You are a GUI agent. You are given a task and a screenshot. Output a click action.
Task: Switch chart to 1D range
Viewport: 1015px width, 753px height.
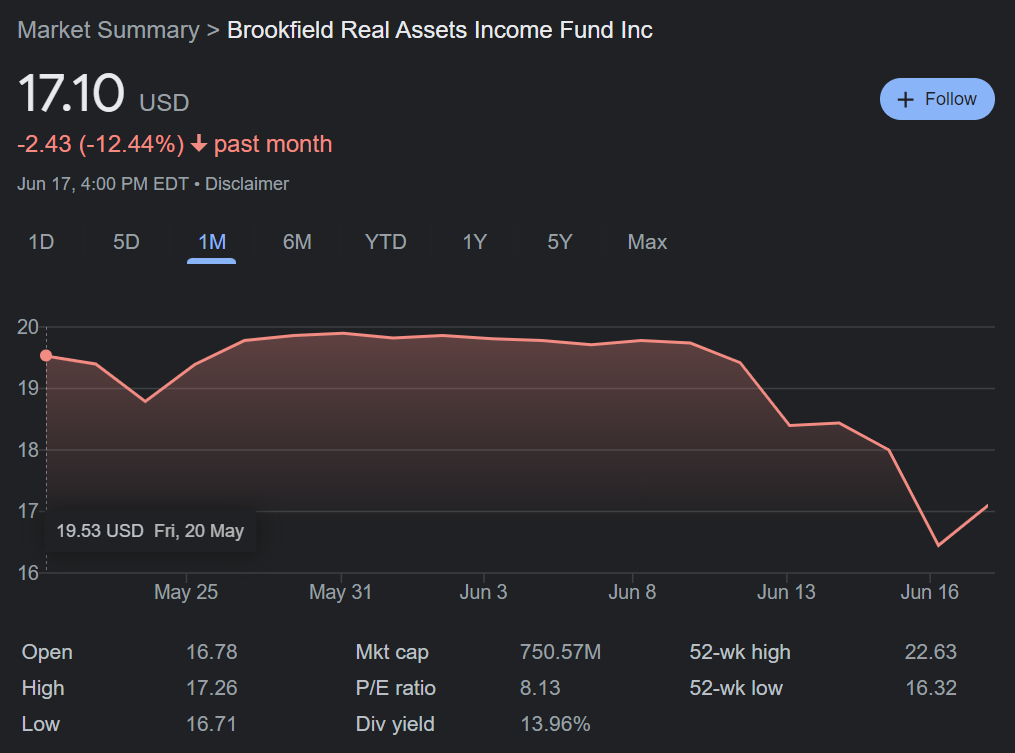(41, 242)
